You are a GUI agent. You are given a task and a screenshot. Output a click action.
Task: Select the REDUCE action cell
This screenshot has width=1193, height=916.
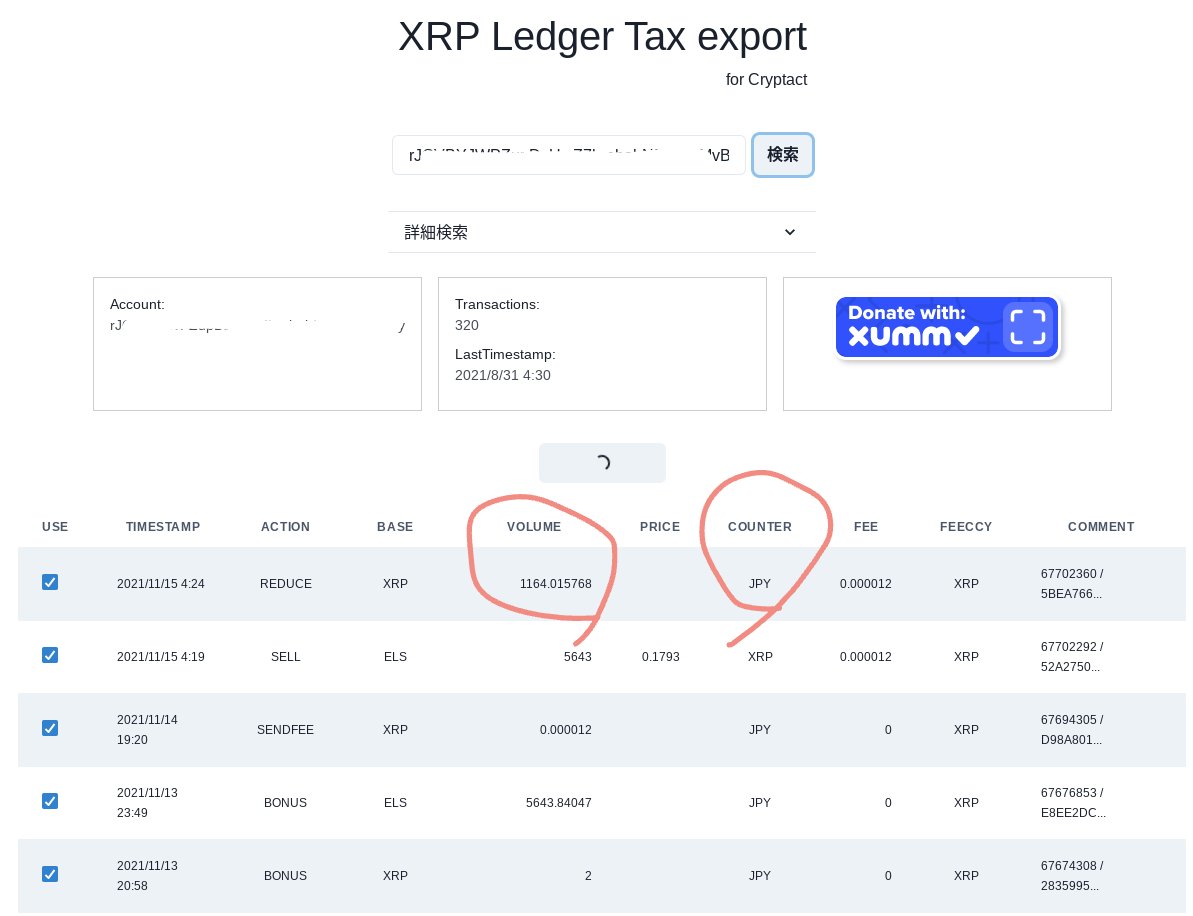[x=285, y=584]
